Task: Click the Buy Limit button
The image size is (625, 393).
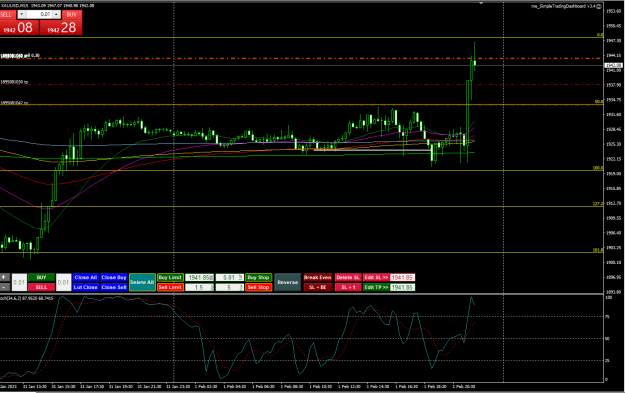Action: tap(170, 277)
